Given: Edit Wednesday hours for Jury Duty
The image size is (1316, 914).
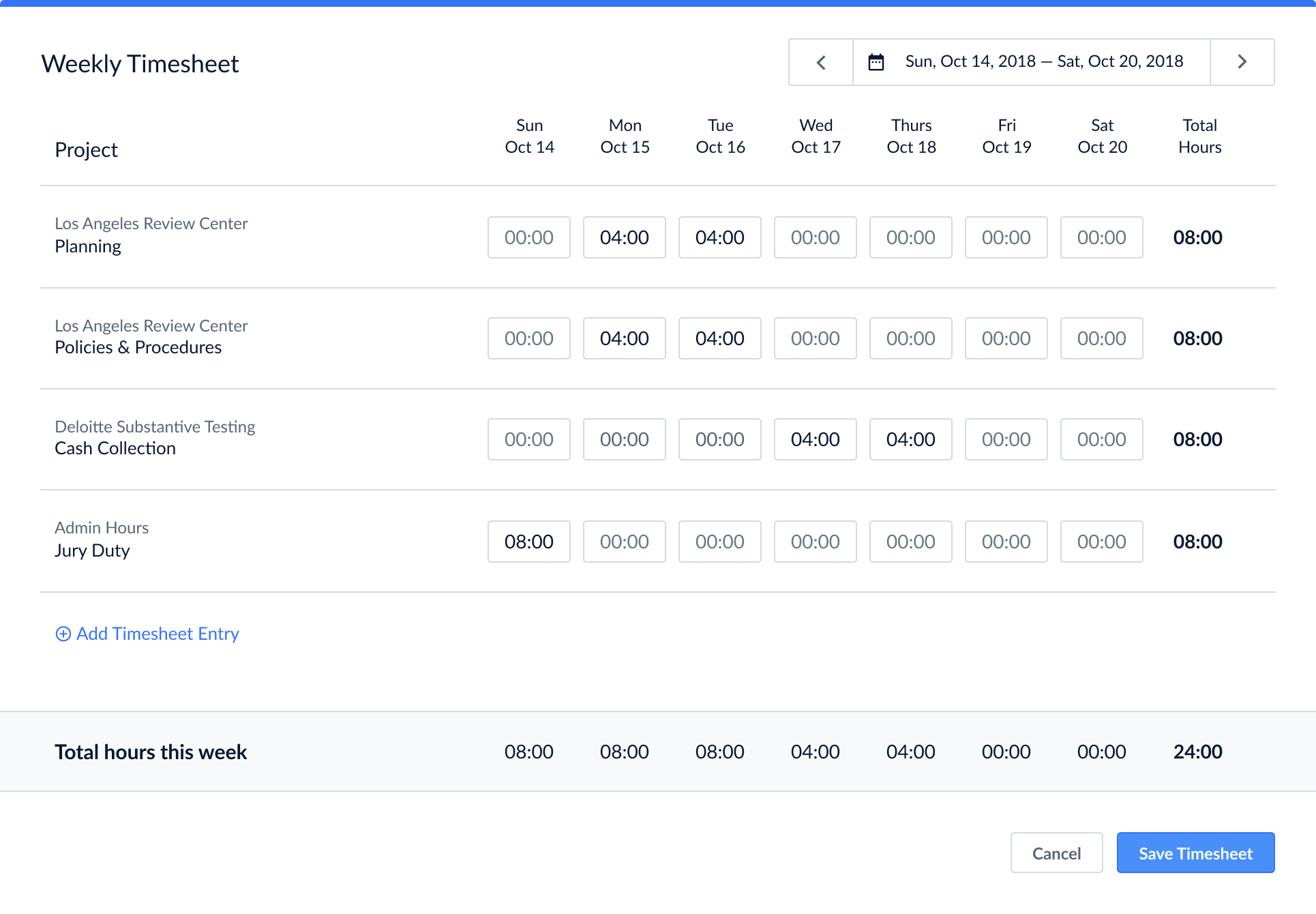Looking at the screenshot, I should pos(815,542).
